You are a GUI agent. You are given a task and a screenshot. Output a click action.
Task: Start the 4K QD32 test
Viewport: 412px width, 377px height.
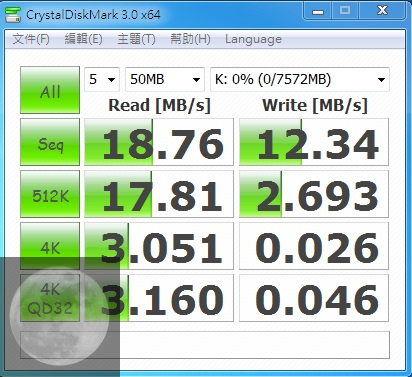point(50,298)
